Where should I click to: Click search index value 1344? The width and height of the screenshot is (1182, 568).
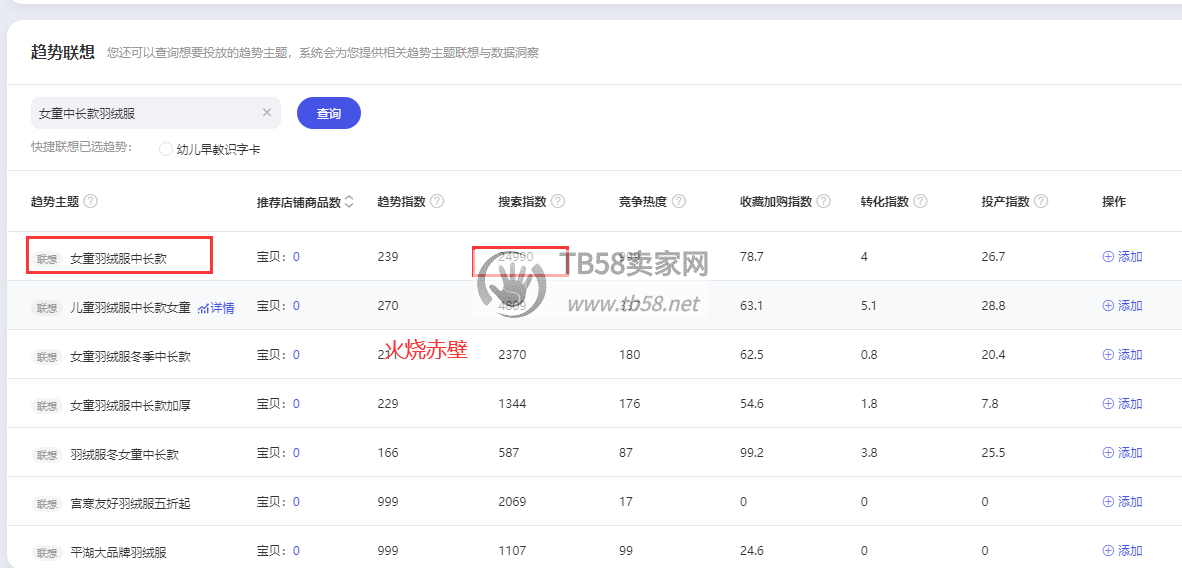click(x=512, y=404)
